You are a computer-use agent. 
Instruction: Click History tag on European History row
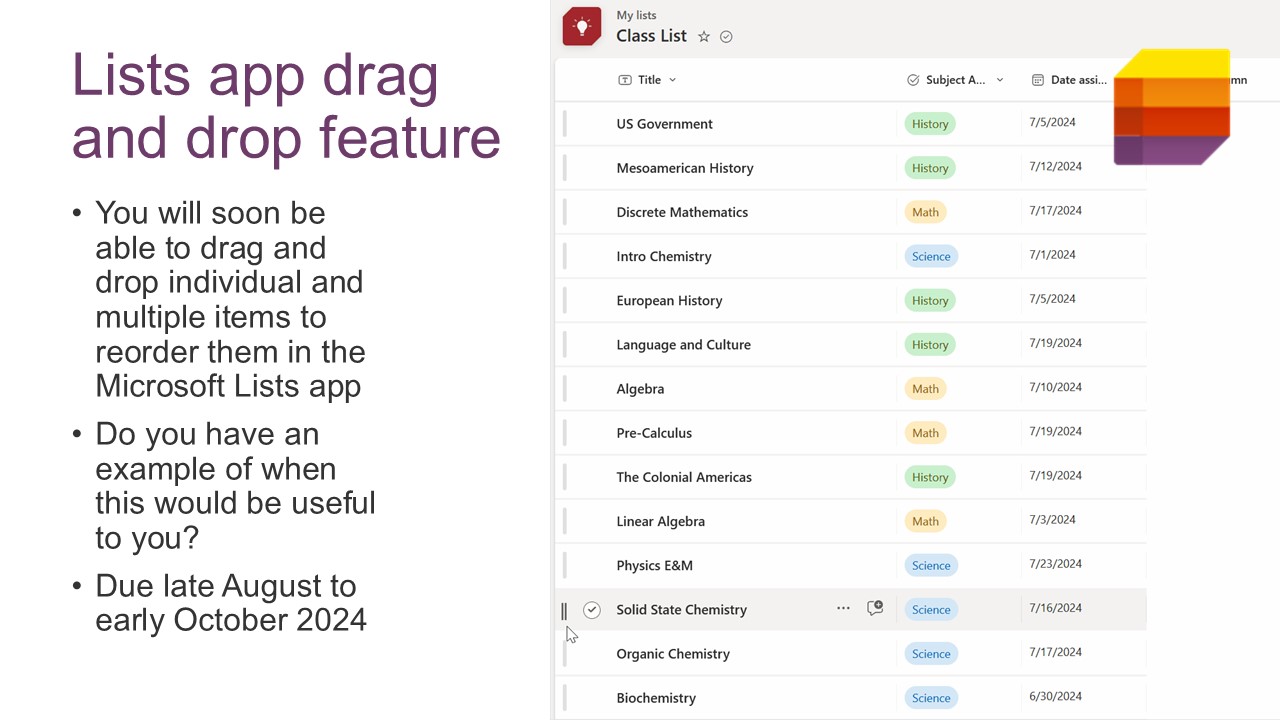(x=930, y=300)
